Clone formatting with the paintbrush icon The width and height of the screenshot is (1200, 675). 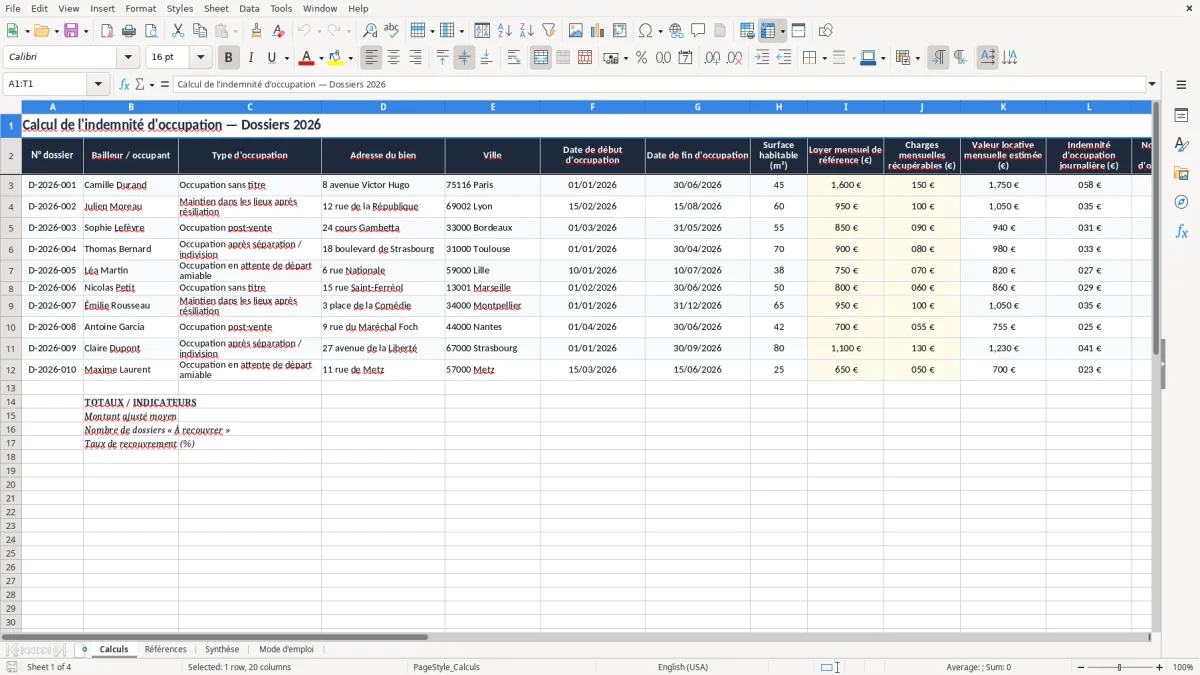click(257, 31)
